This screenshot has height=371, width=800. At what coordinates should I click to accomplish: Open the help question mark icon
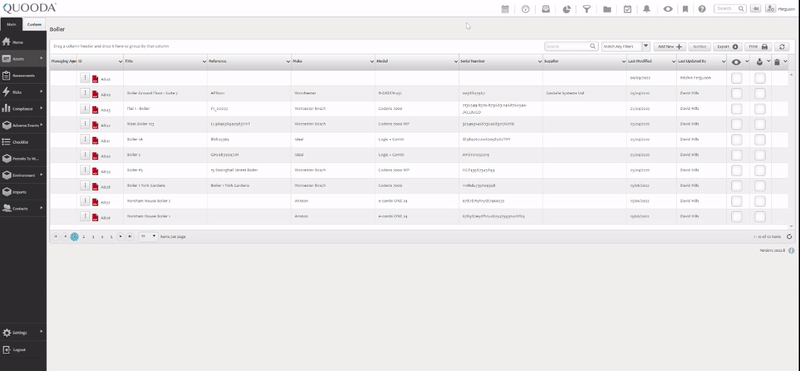point(702,9)
